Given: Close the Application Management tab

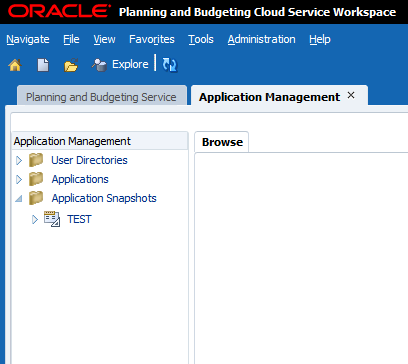Looking at the screenshot, I should (351, 95).
